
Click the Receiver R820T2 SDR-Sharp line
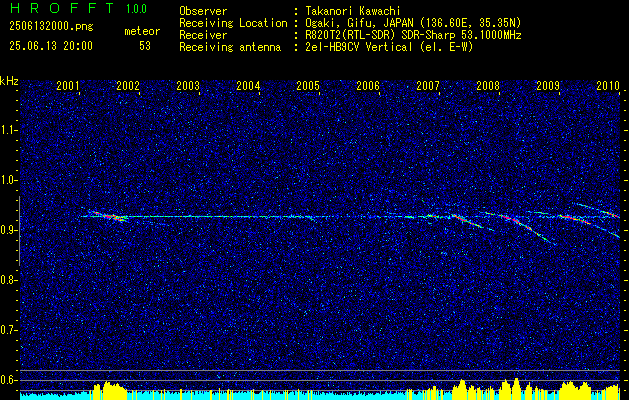[412, 35]
